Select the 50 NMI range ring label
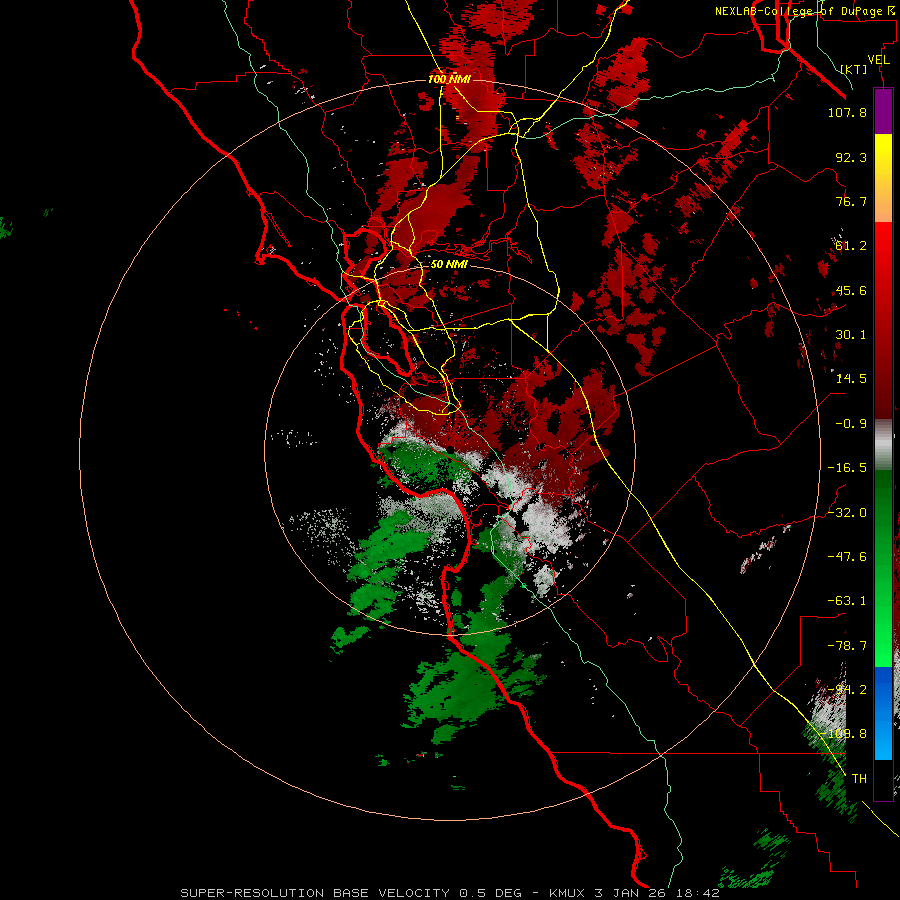The width and height of the screenshot is (900, 900). pos(449,264)
